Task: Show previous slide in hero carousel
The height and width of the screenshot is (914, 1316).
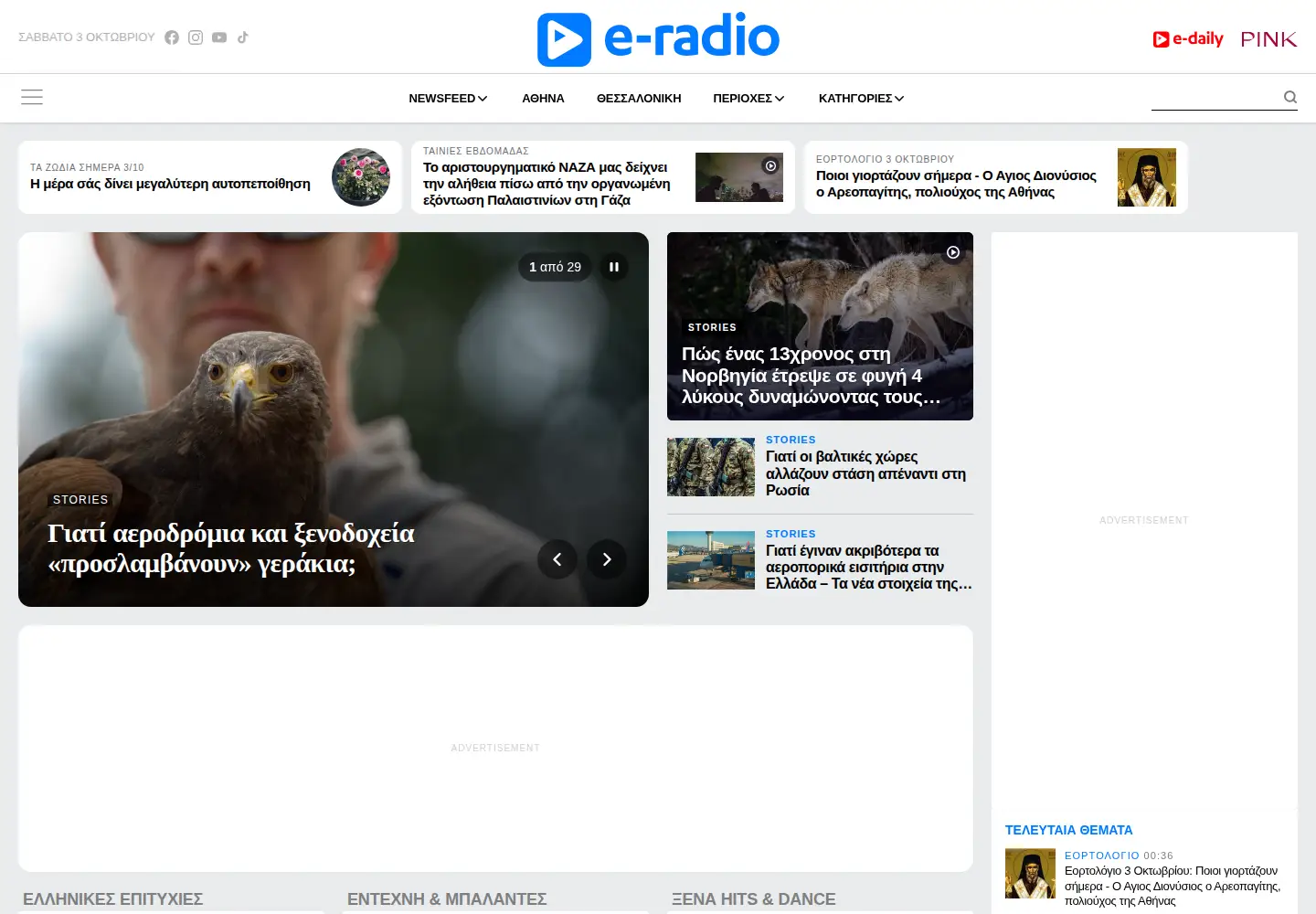Action: point(557,559)
